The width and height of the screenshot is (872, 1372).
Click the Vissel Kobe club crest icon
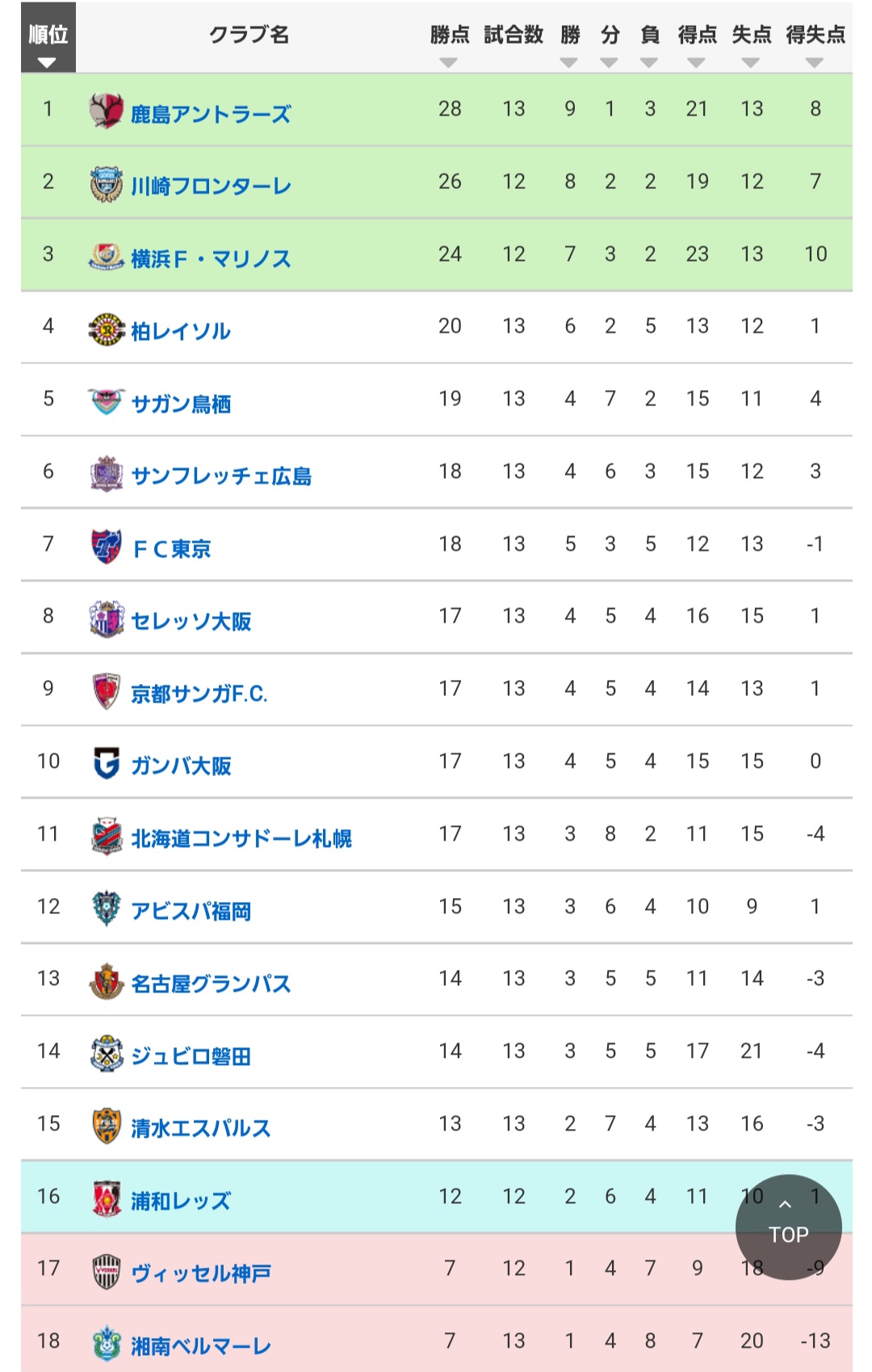pos(106,1271)
